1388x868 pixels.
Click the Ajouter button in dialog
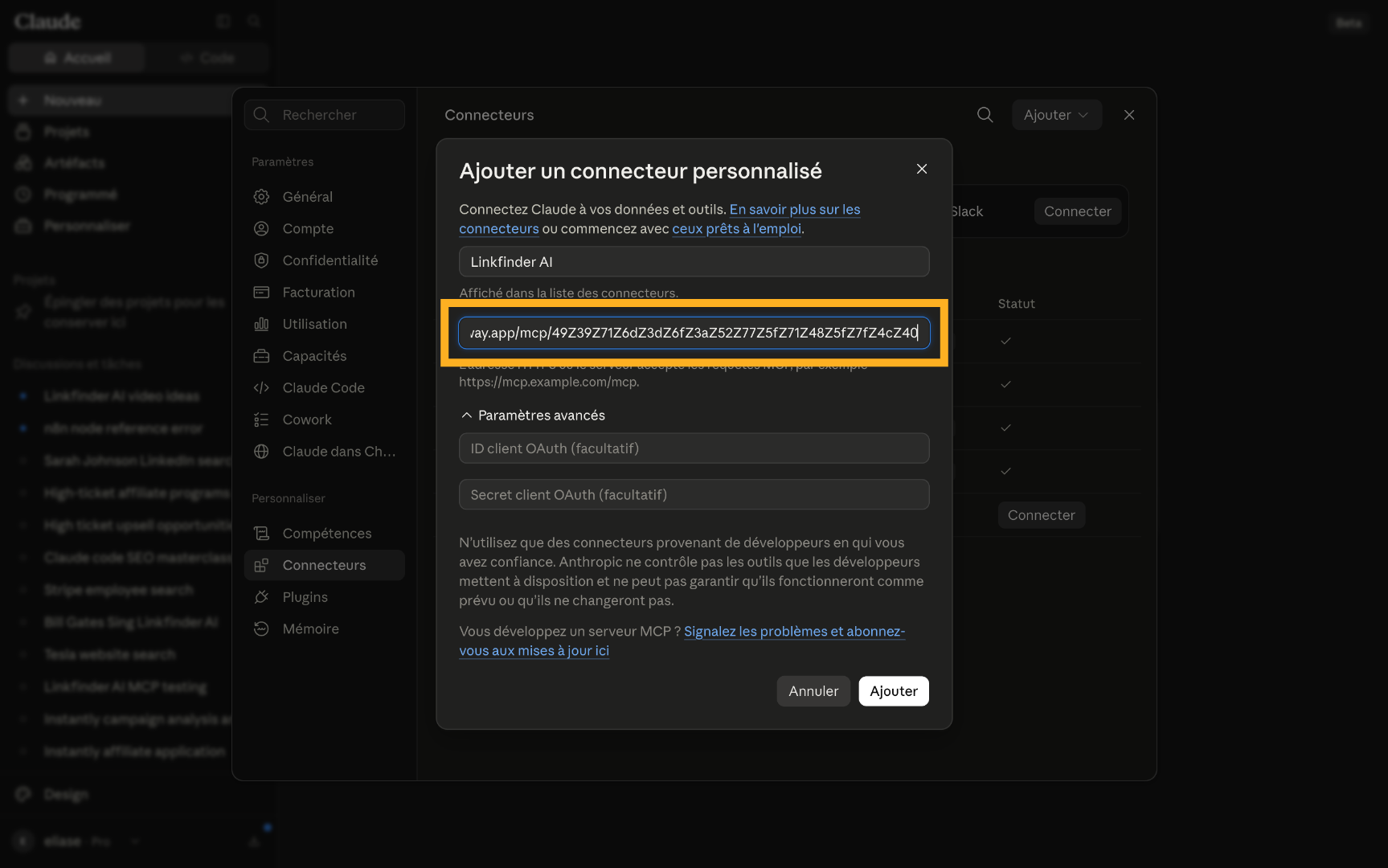[894, 691]
